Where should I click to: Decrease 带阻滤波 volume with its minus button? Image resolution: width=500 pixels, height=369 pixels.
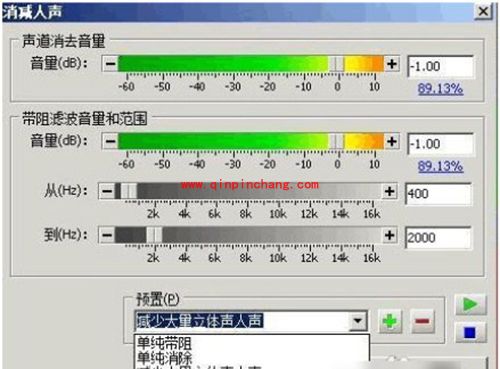tap(110, 141)
